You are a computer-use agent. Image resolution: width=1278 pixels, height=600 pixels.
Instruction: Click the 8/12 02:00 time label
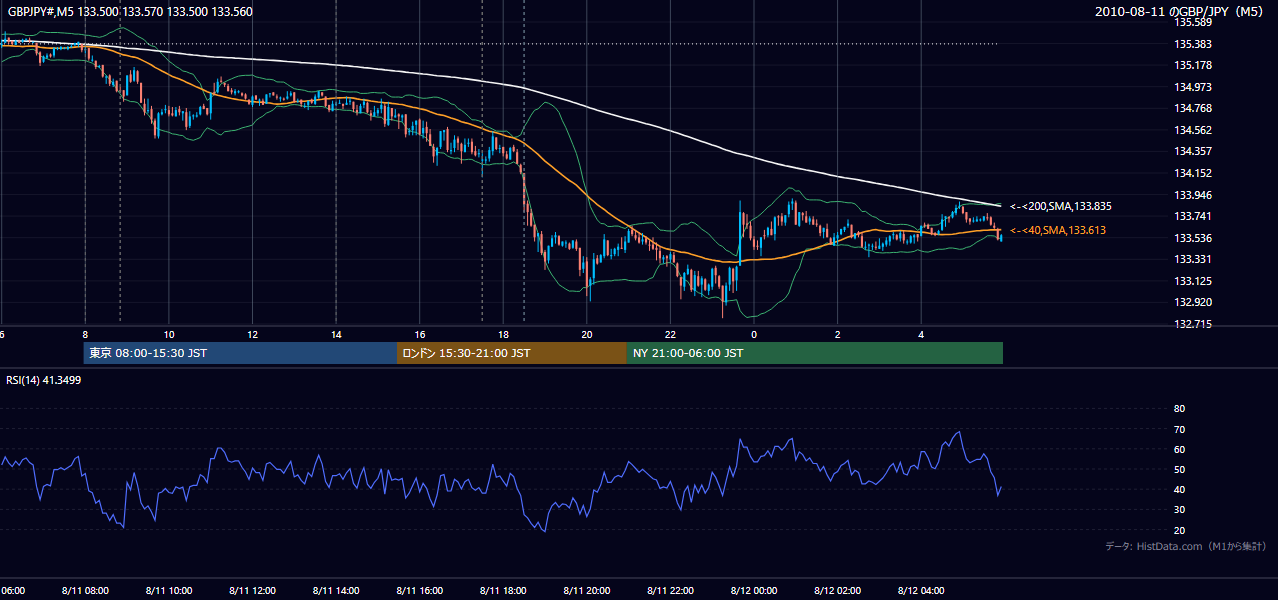[837, 590]
